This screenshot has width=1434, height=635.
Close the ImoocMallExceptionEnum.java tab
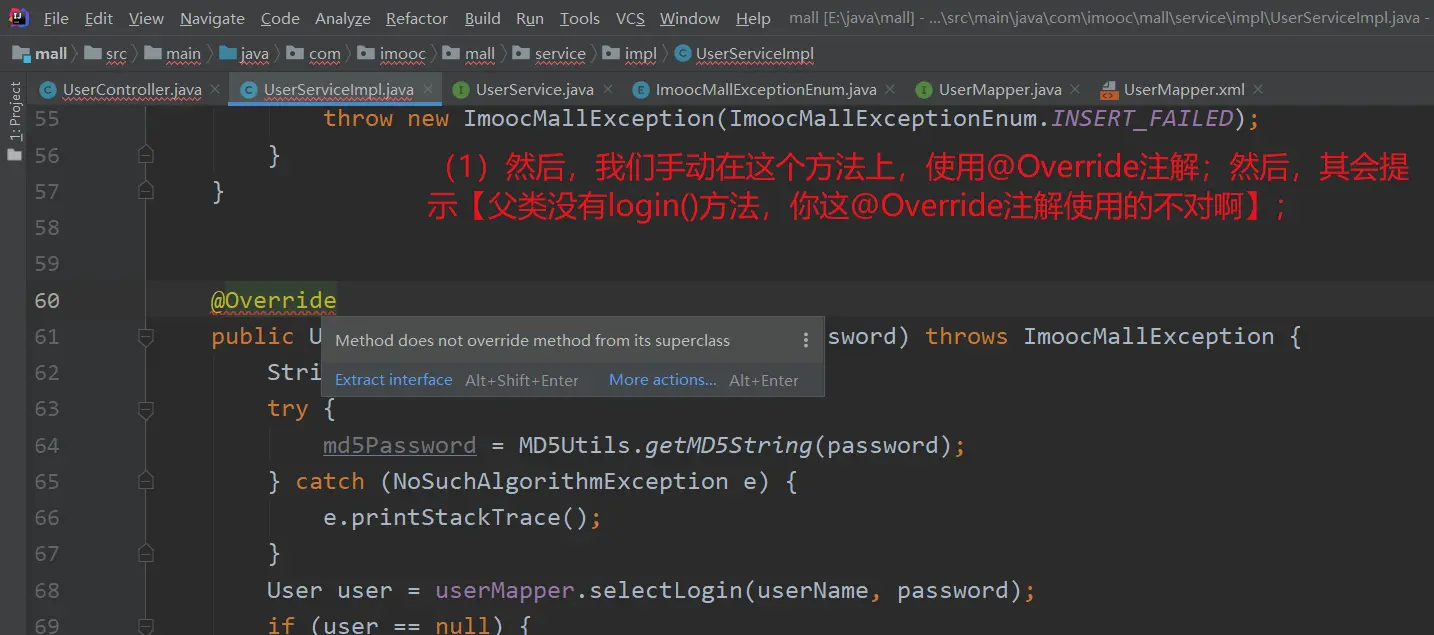point(890,89)
